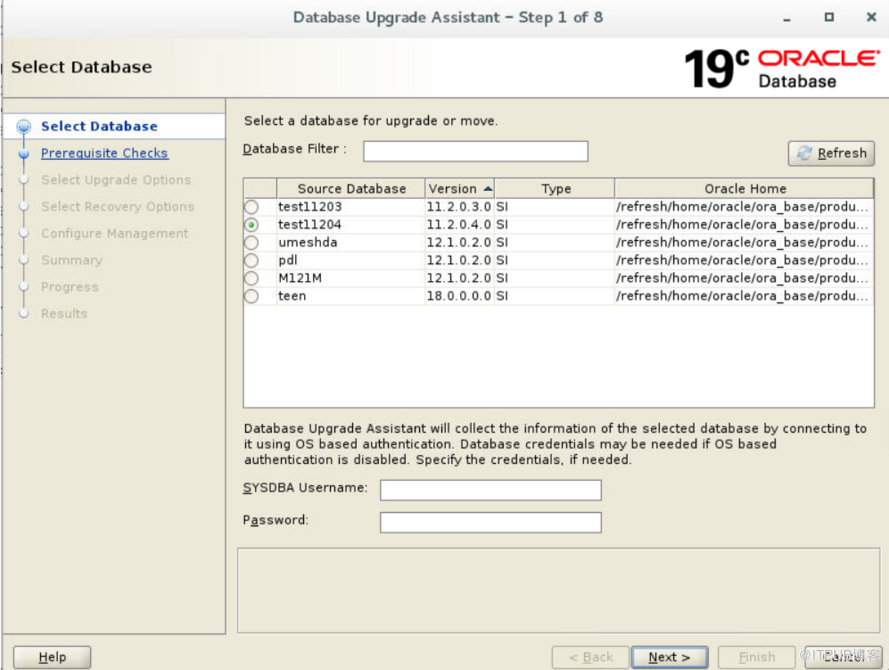The height and width of the screenshot is (670, 889).
Task: Click the Refresh button
Action: 831,153
